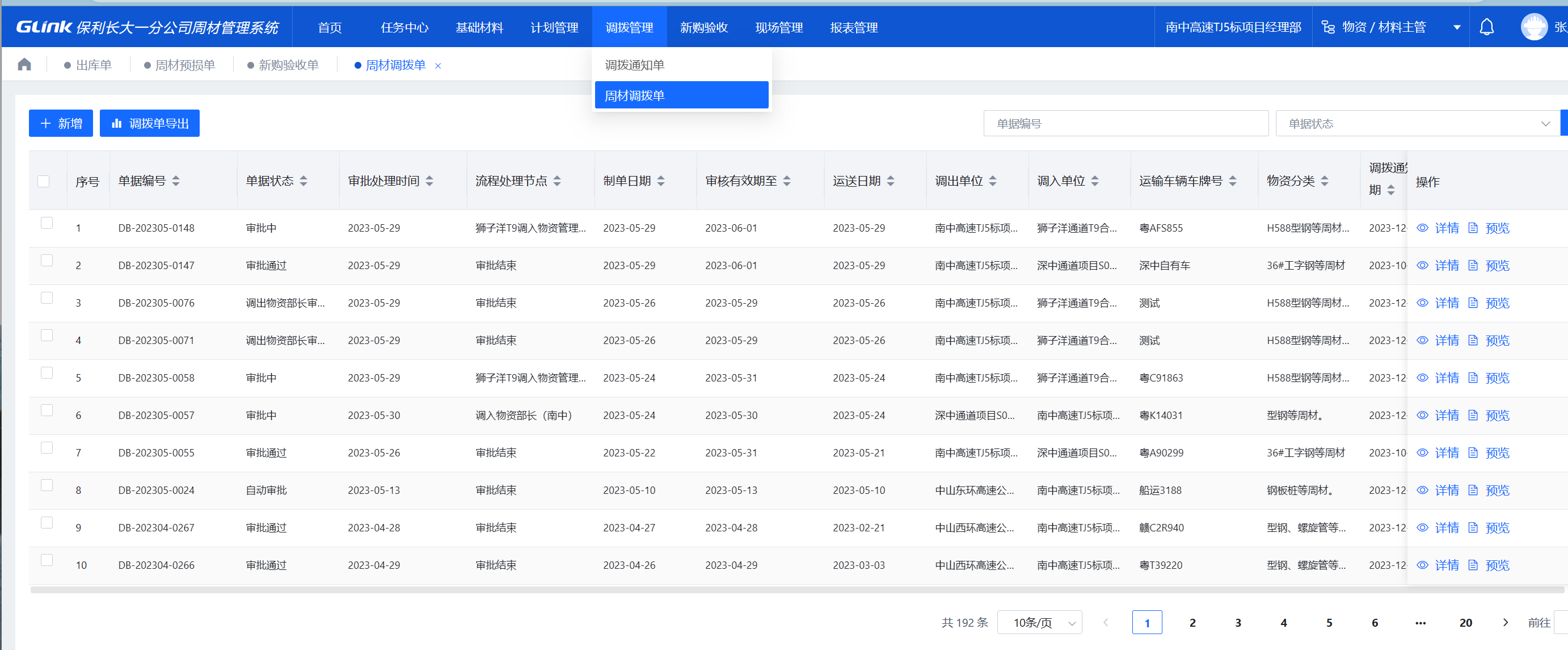Focus the 单据编号 search field
This screenshot has height=650, width=1568.
[x=1126, y=124]
